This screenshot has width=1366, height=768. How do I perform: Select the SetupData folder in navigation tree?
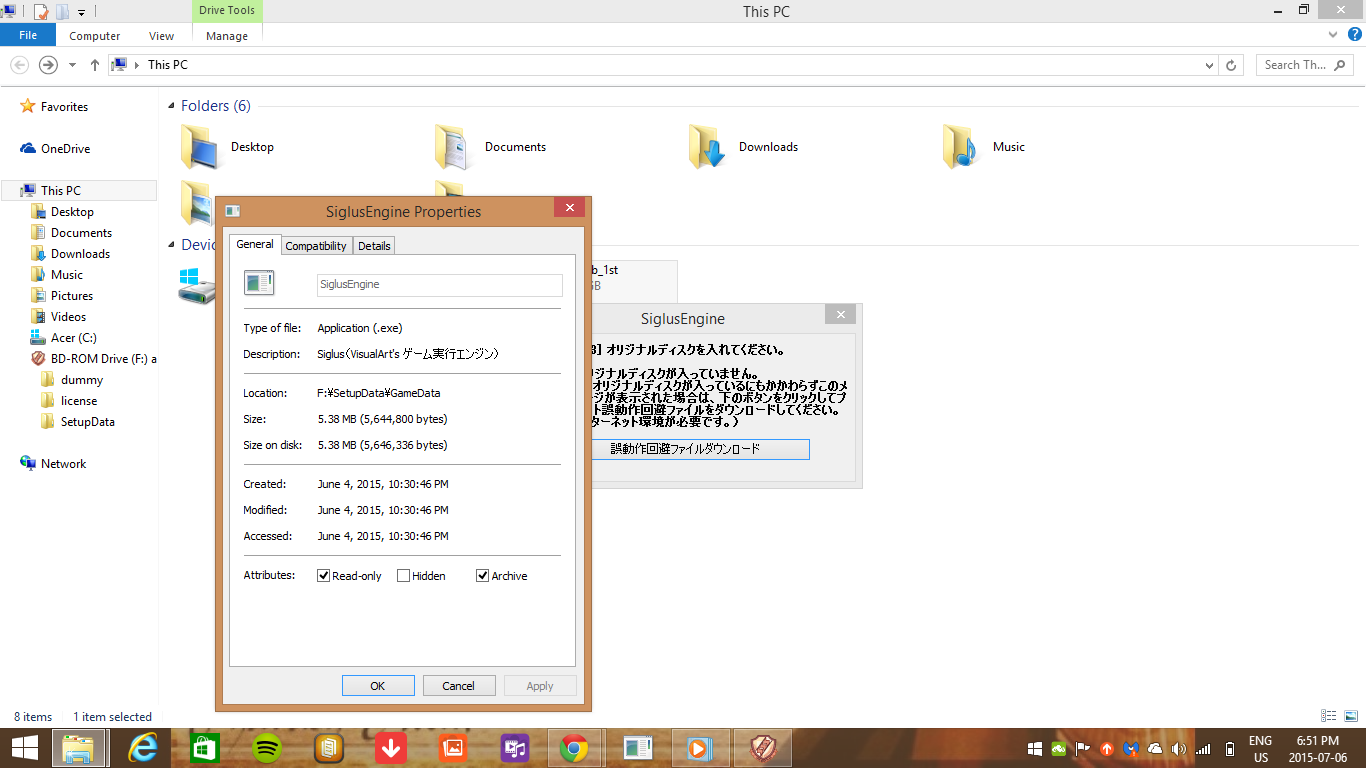click(87, 422)
